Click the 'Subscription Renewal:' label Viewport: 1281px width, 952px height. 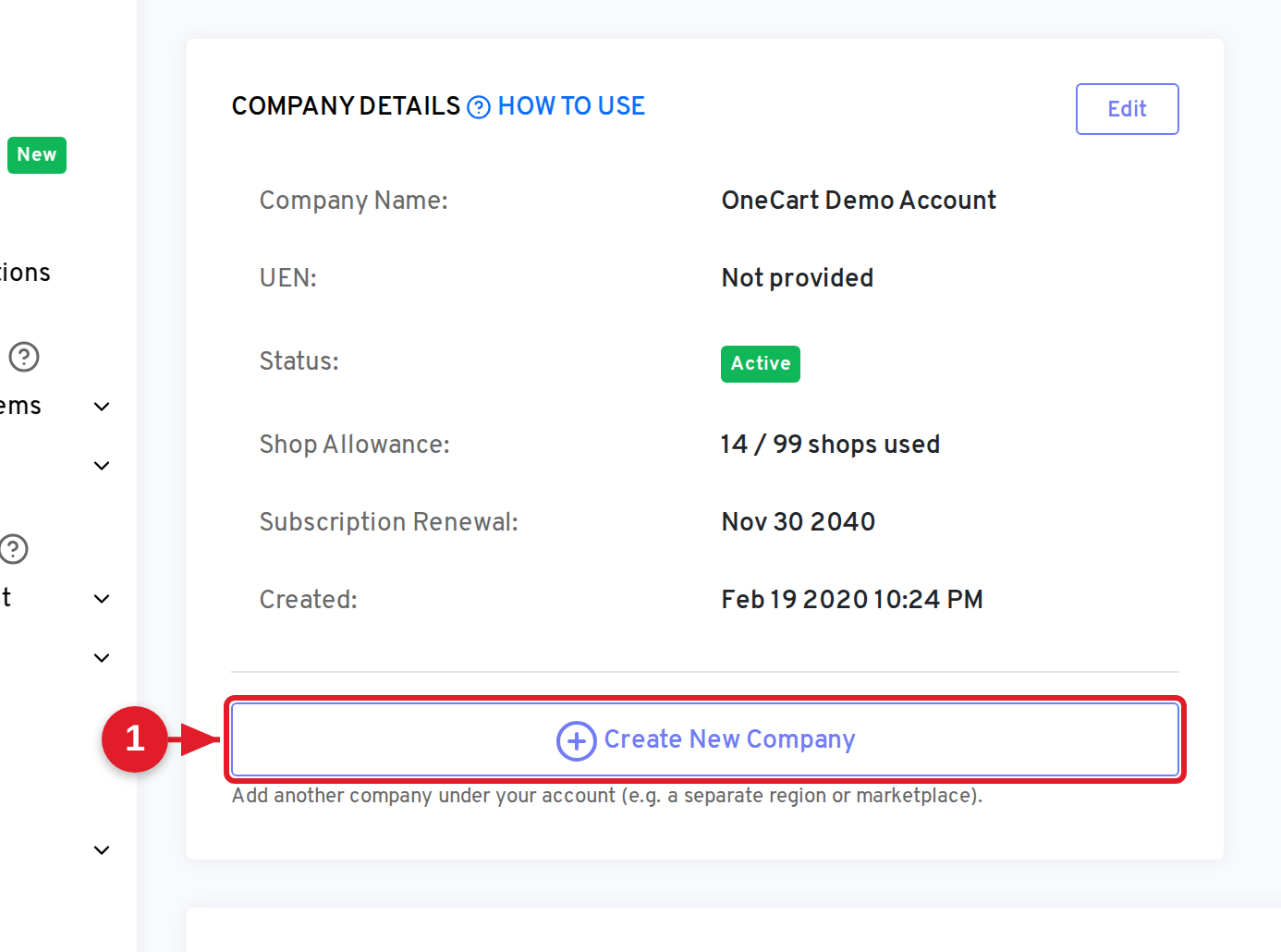389,522
